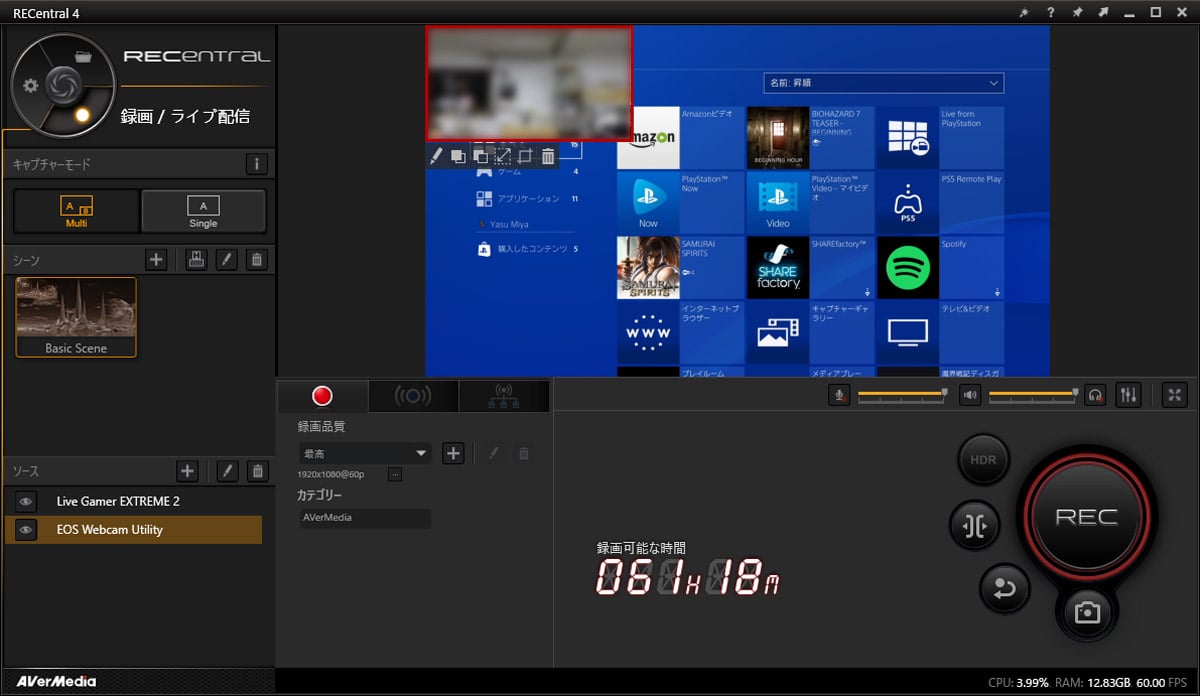Adjust the microphone volume slider
1200x696 pixels.
click(x=901, y=395)
